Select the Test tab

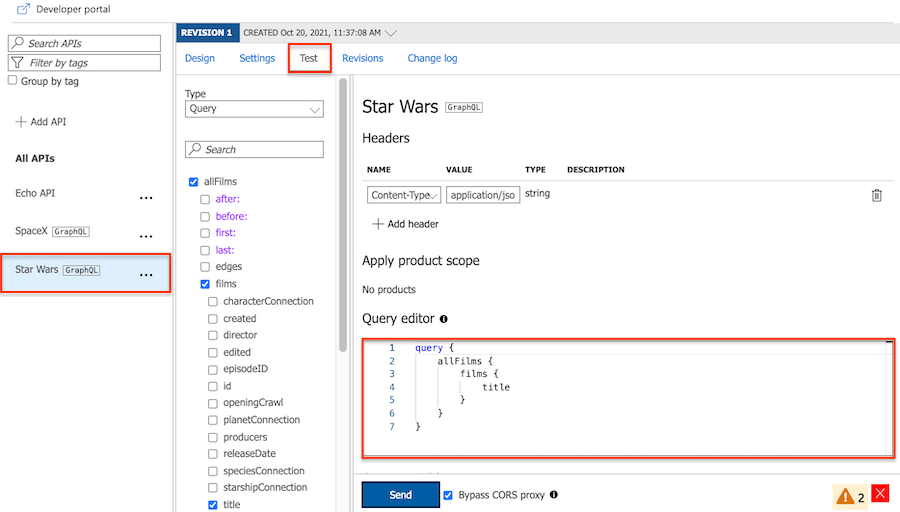pyautogui.click(x=309, y=58)
